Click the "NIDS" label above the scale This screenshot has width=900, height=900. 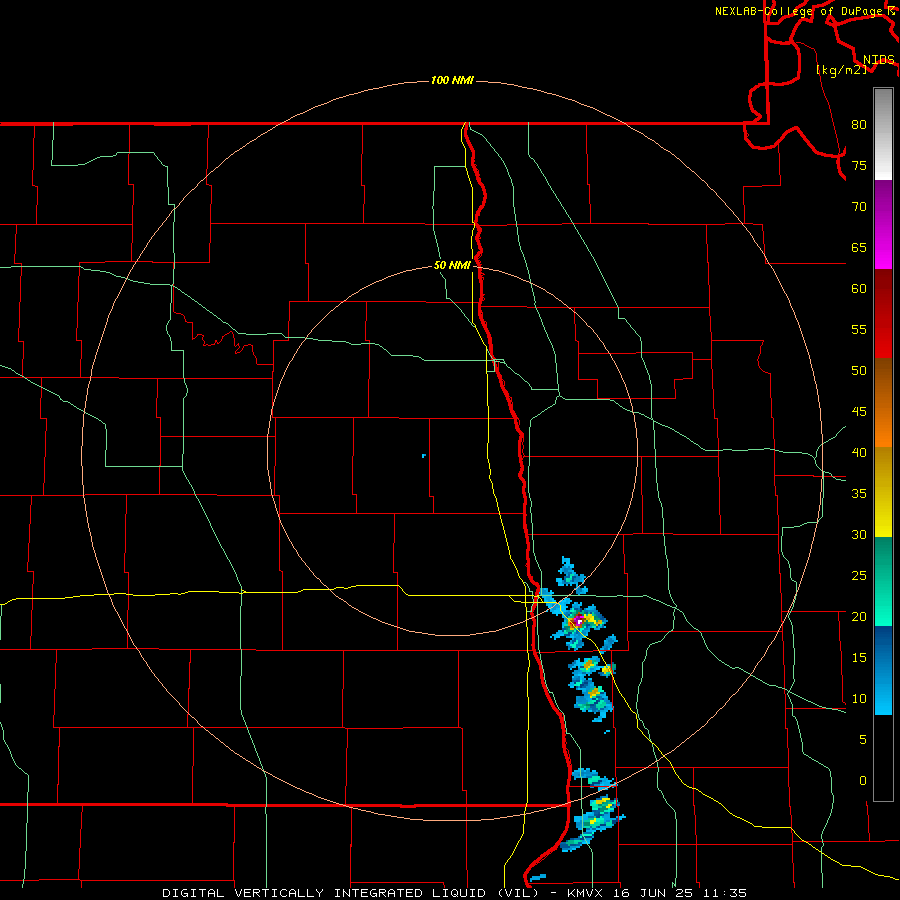tap(879, 60)
